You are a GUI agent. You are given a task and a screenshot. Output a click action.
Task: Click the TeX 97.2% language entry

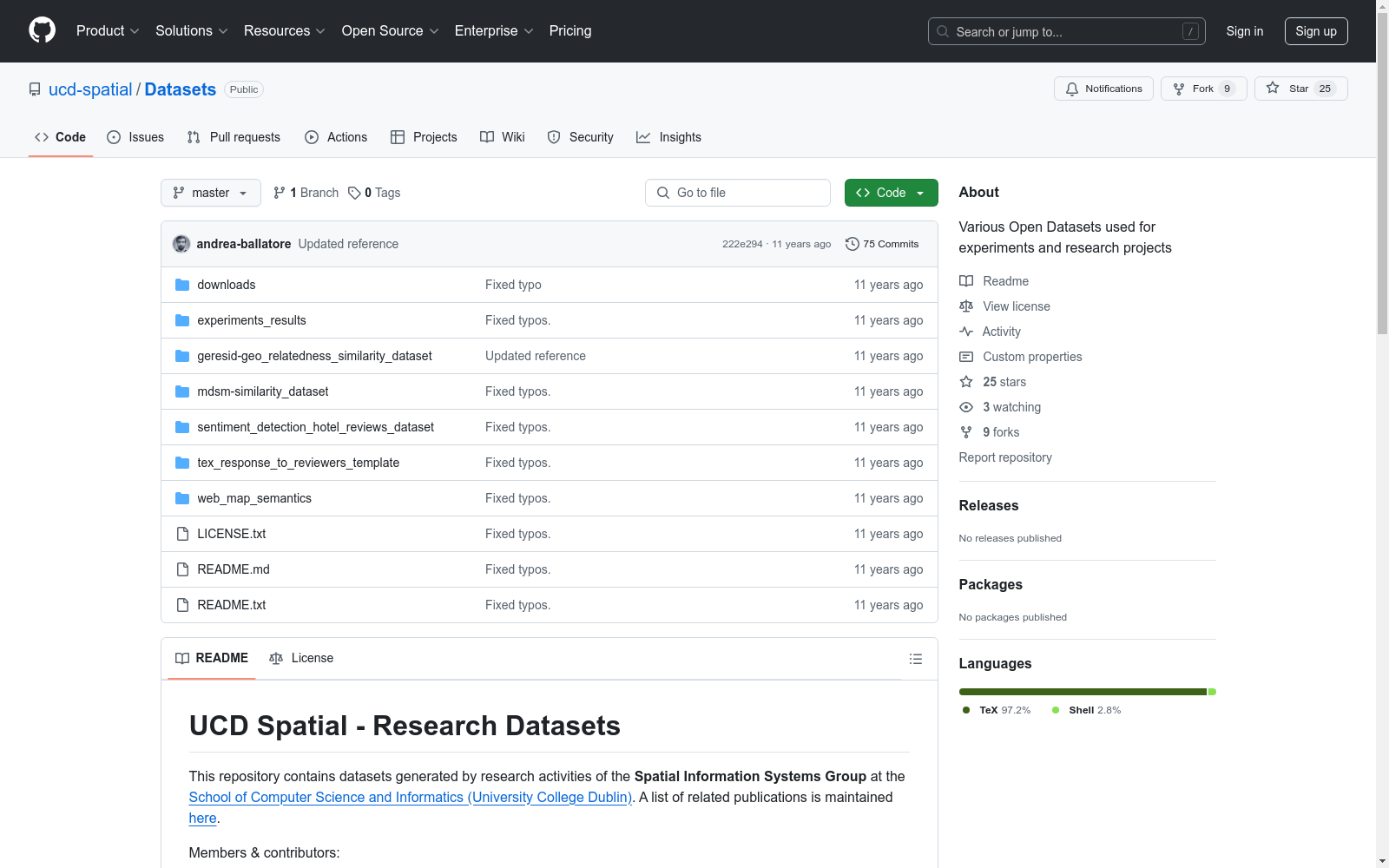pyautogui.click(x=997, y=710)
